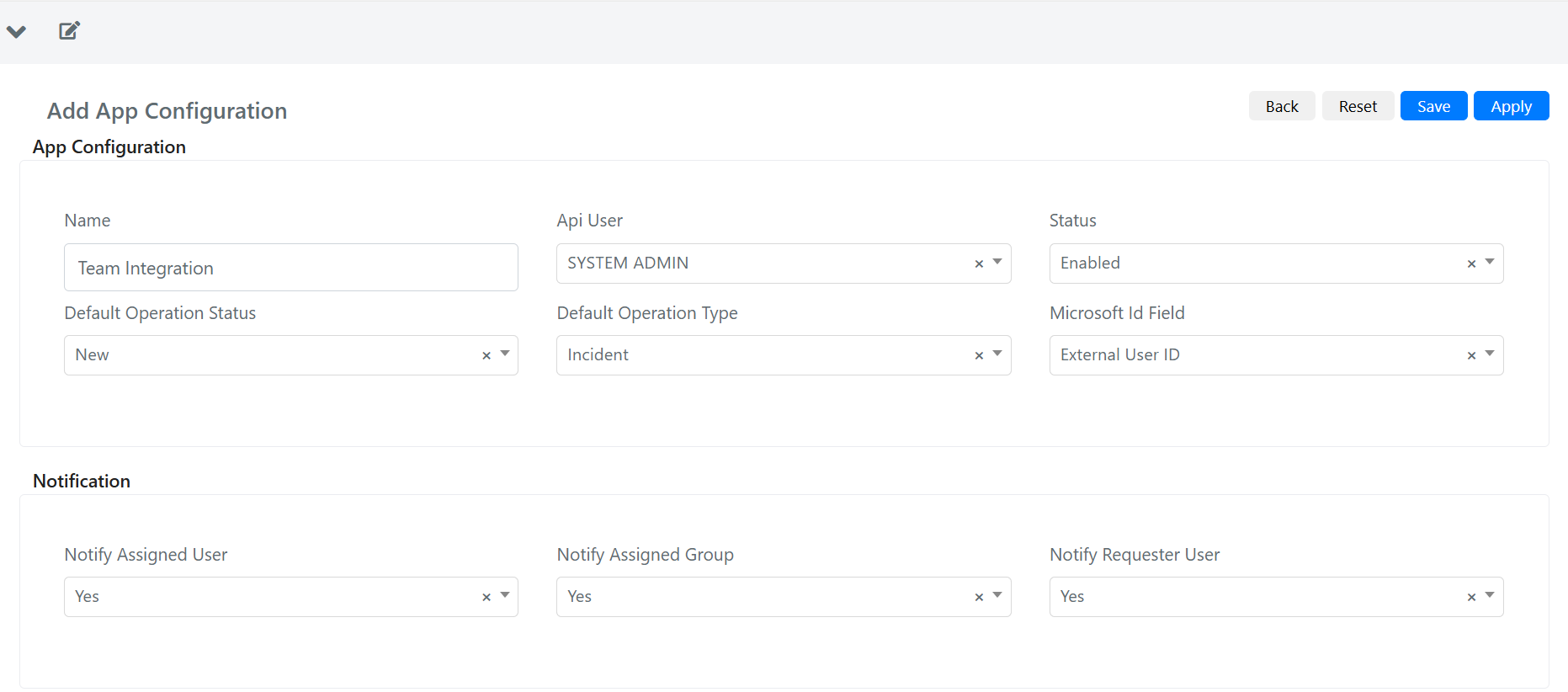Clear Notify Assigned Group value with x

979,597
